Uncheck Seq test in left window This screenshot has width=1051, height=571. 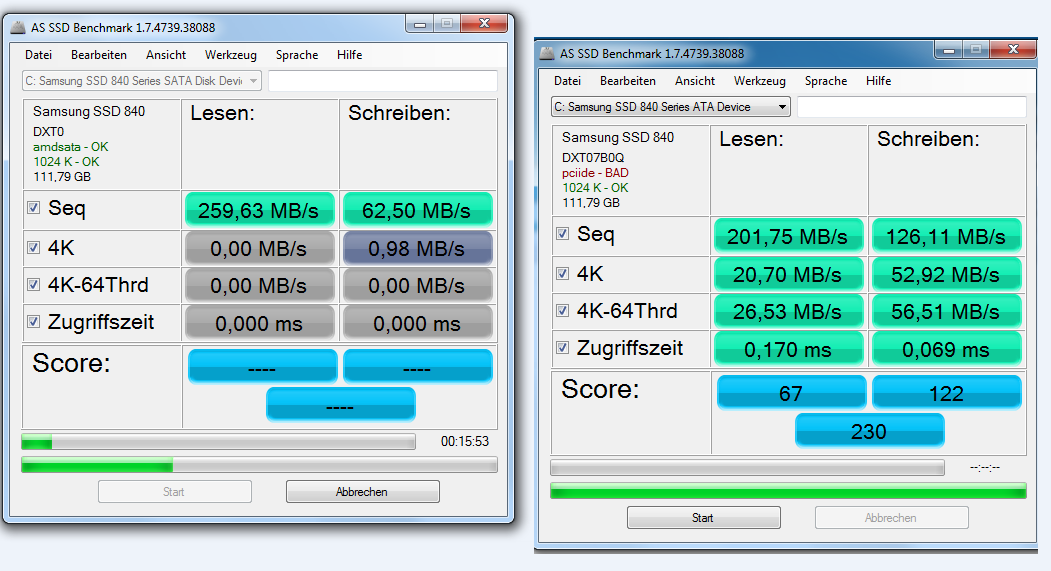tap(34, 208)
